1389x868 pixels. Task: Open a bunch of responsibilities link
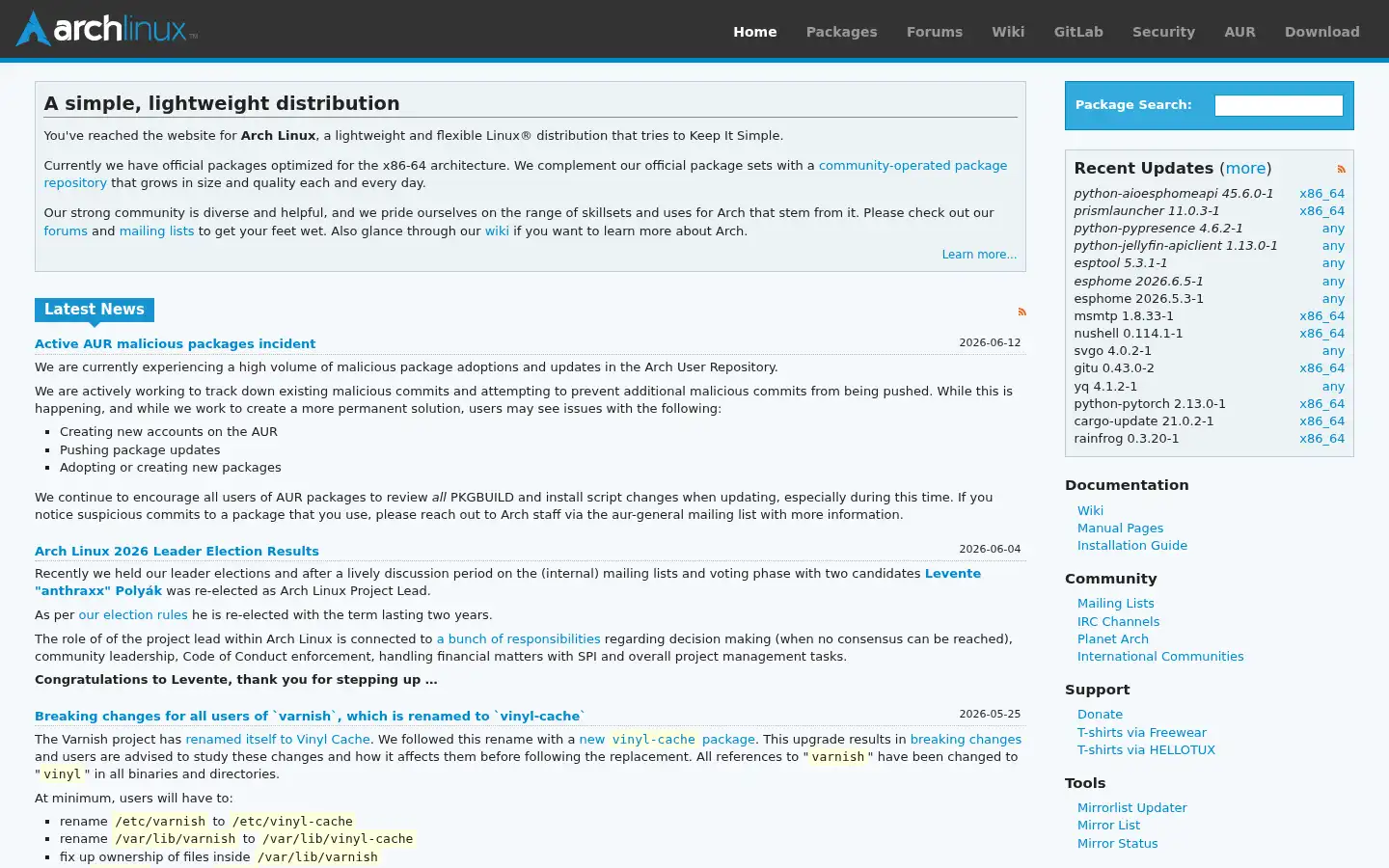coord(518,639)
